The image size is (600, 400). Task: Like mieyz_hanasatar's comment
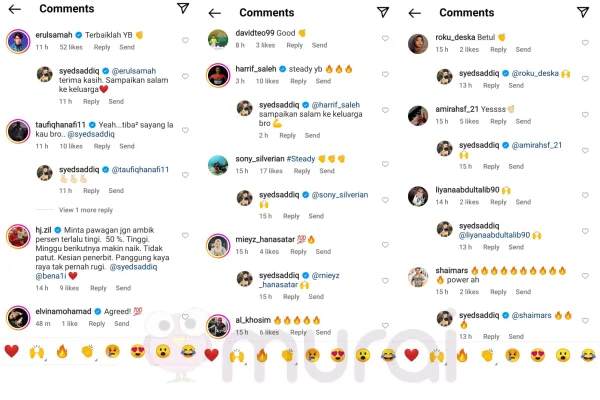(x=385, y=245)
